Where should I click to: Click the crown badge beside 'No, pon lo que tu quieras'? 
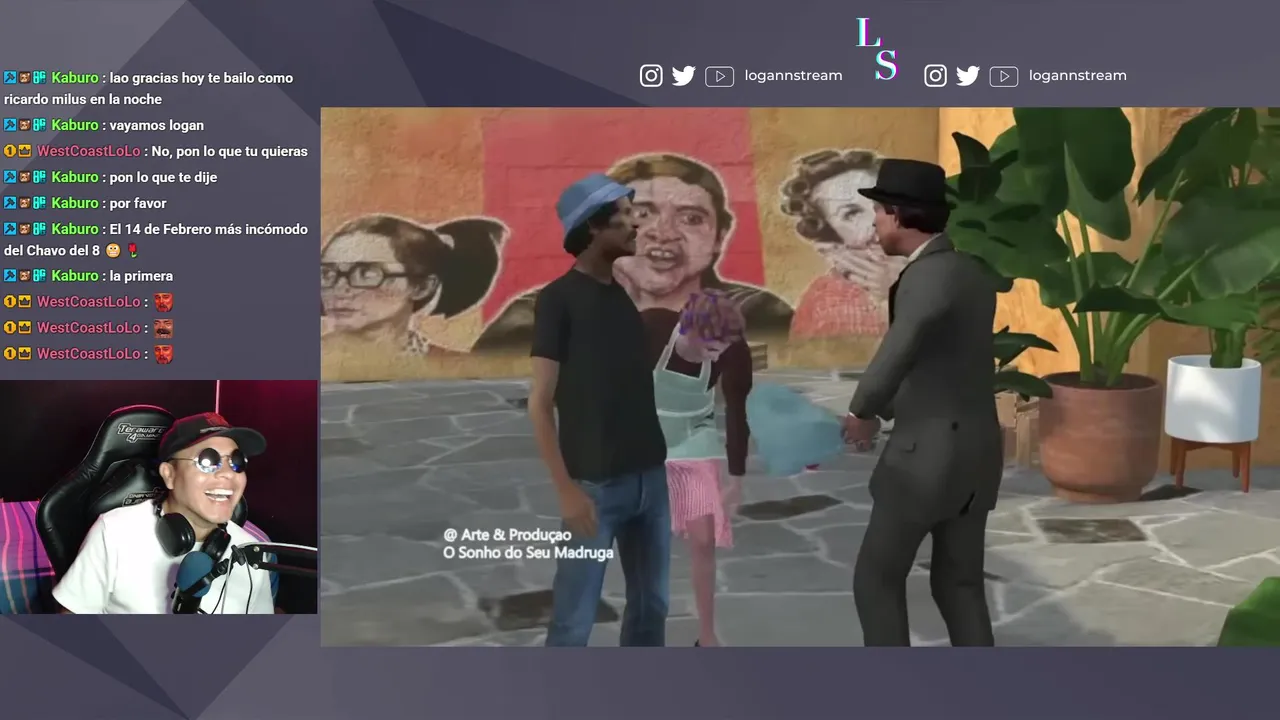click(x=25, y=152)
